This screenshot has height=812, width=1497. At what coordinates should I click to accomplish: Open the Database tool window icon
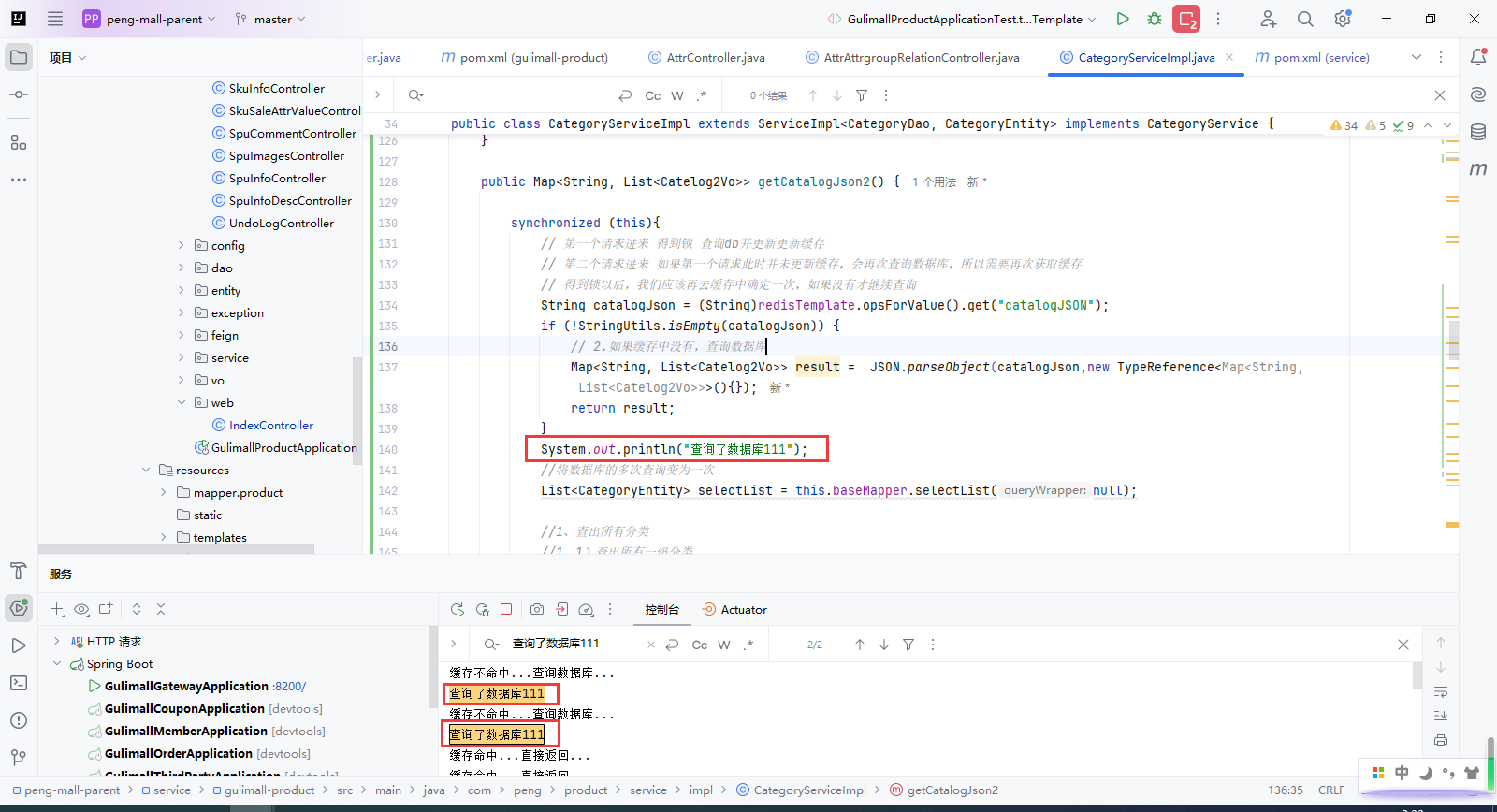pyautogui.click(x=1478, y=132)
